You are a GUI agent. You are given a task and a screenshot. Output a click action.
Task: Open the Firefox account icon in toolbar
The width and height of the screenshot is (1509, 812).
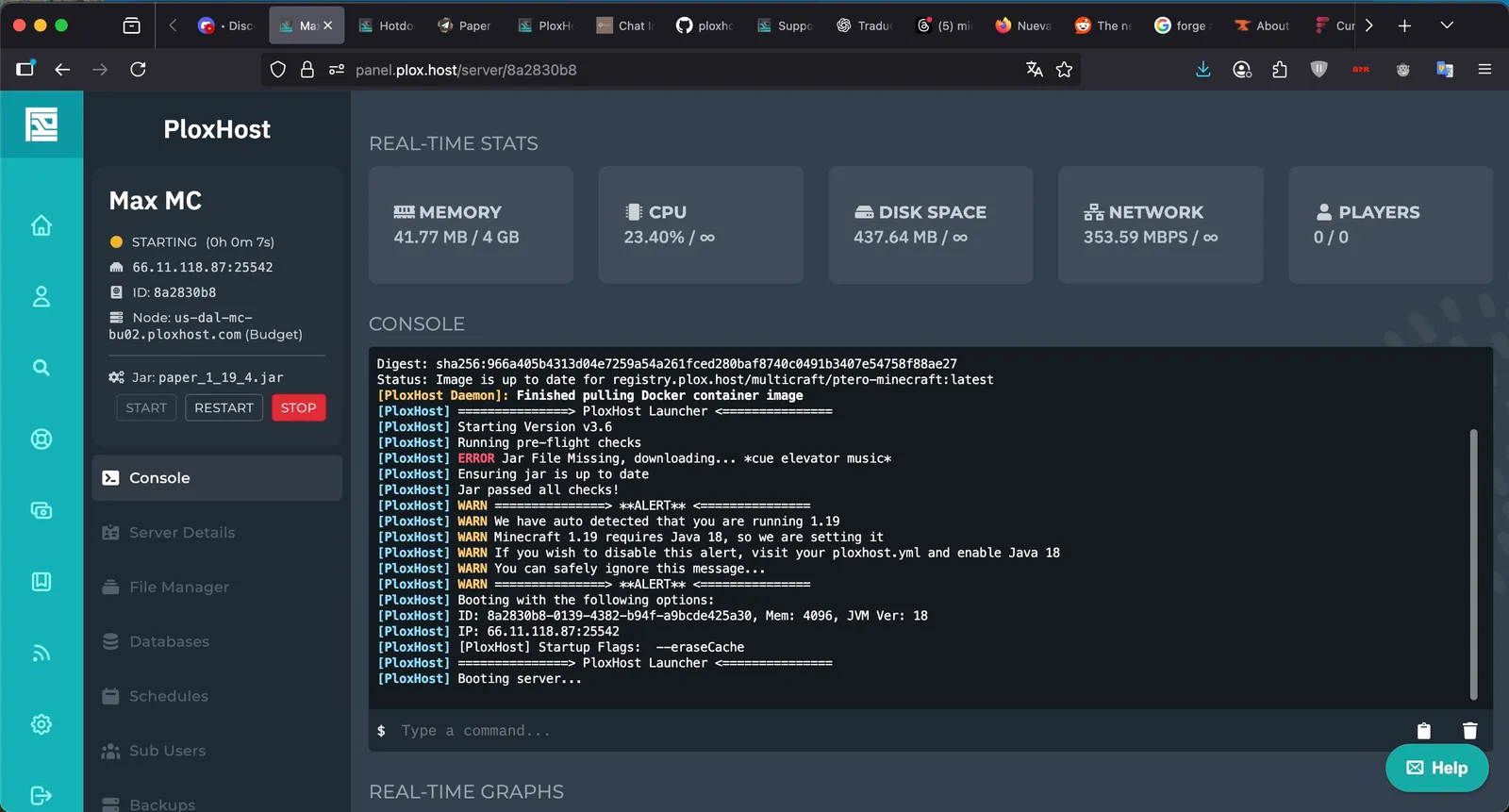[x=1242, y=69]
